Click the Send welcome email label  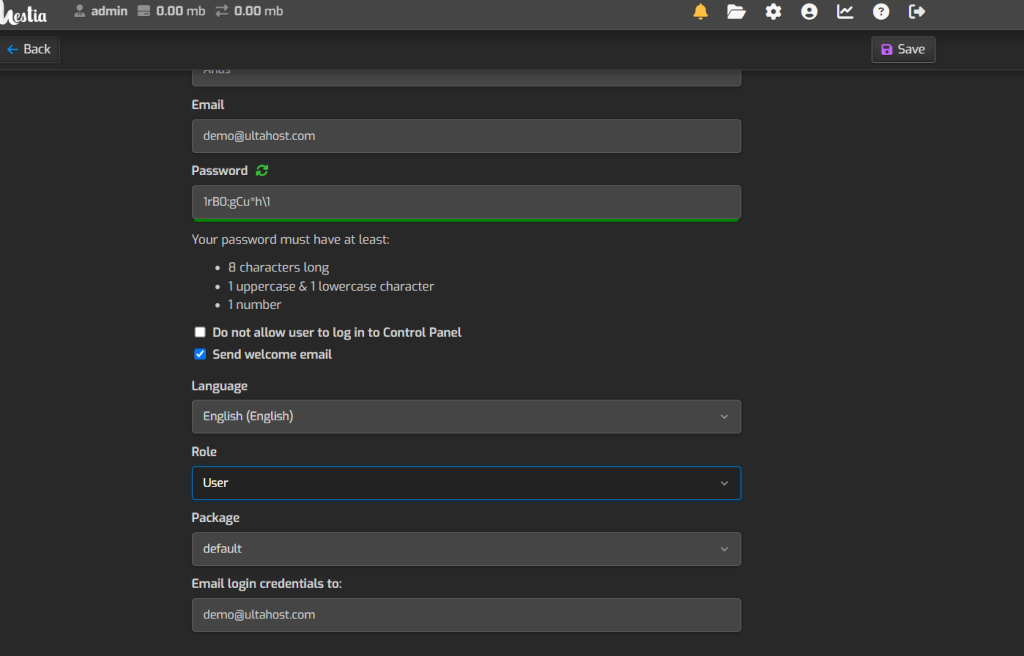[272, 354]
